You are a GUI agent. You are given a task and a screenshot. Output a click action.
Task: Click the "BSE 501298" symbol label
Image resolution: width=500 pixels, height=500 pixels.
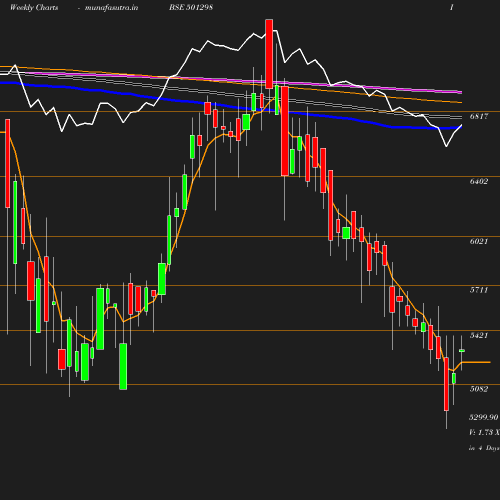pos(191,7)
